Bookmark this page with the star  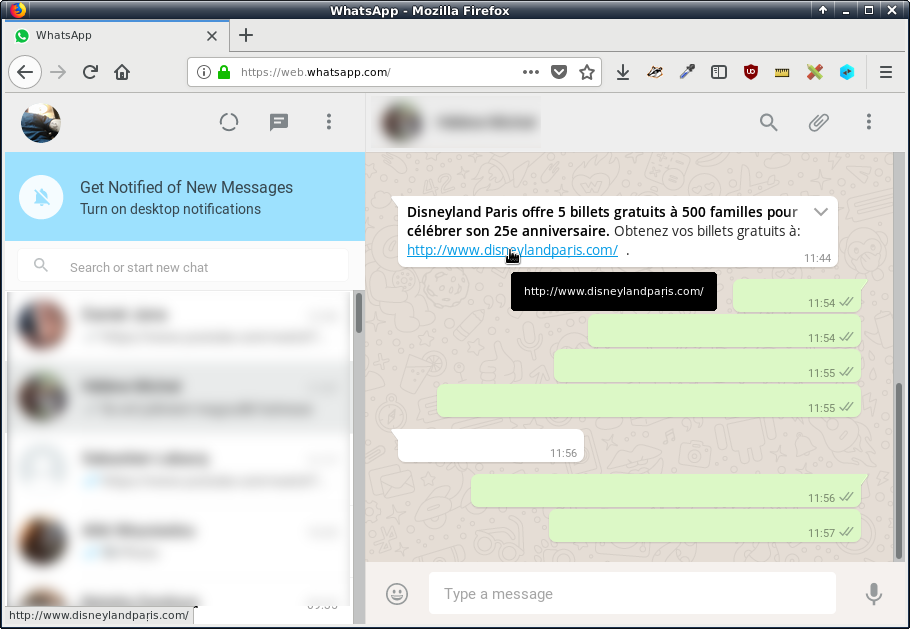tap(587, 72)
